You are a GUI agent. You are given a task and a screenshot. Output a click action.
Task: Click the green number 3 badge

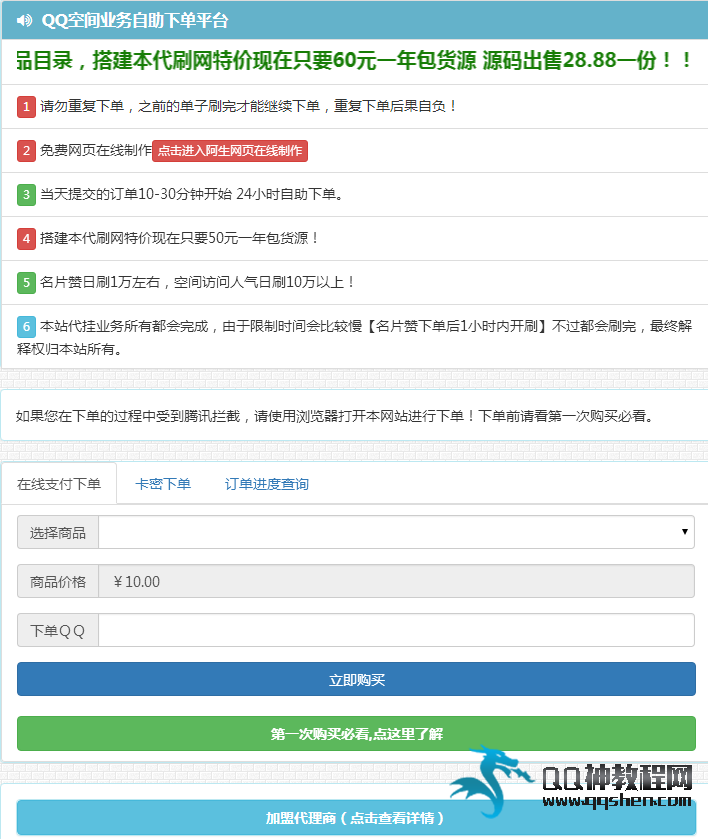point(26,194)
